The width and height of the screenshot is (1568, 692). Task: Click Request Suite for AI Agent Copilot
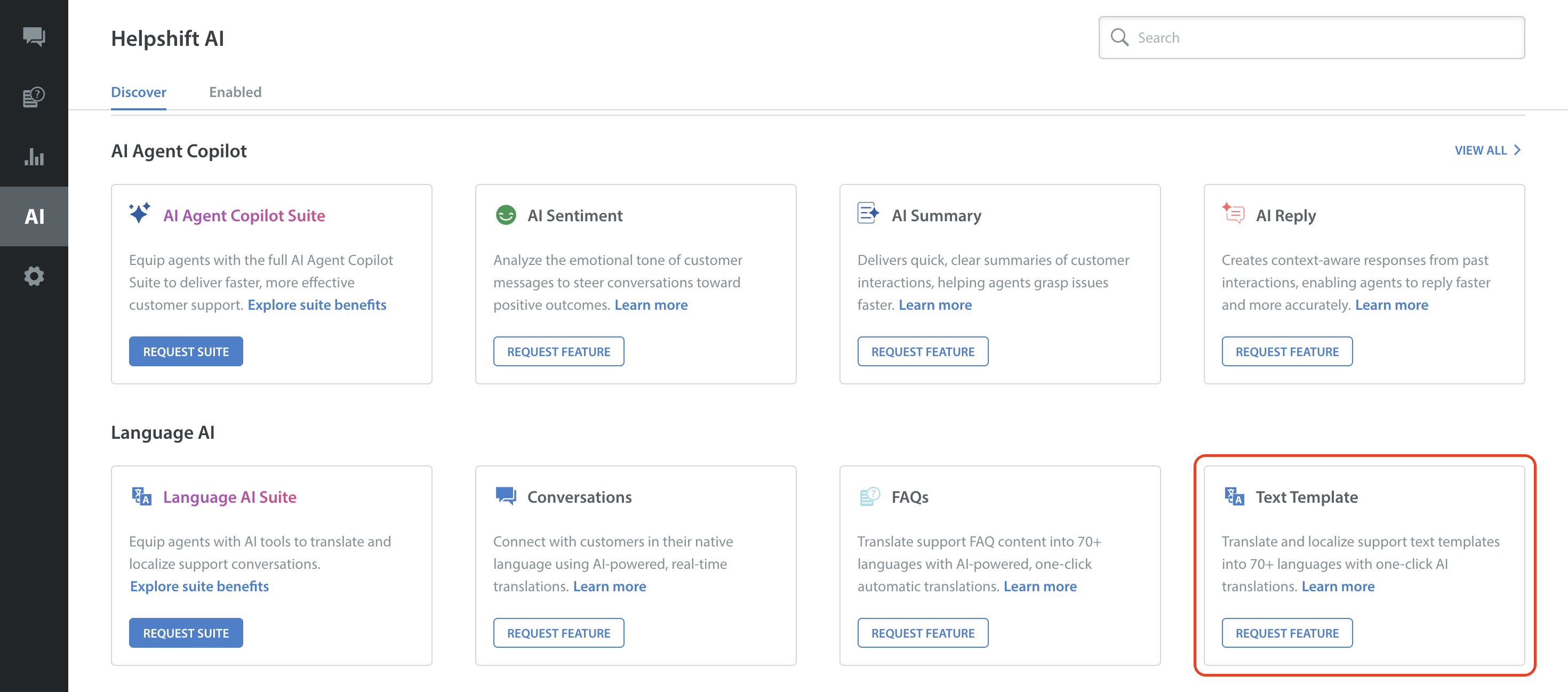tap(186, 352)
